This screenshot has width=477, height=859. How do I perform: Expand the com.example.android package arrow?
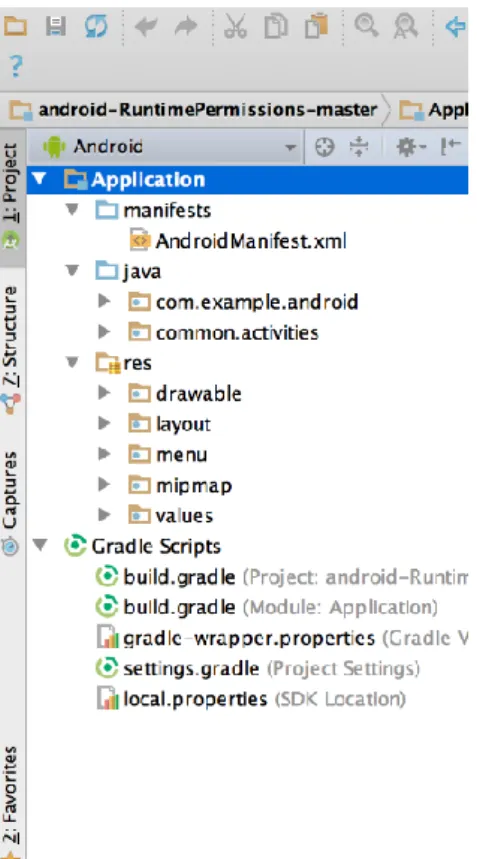[x=104, y=301]
